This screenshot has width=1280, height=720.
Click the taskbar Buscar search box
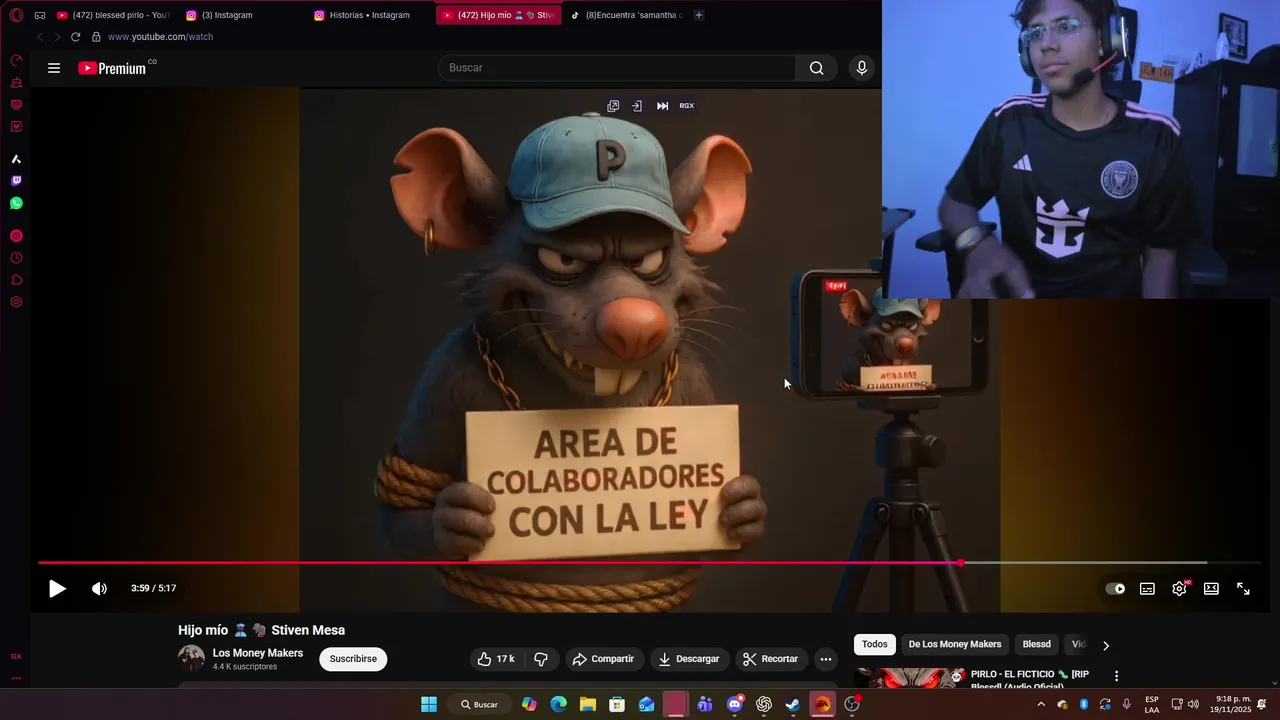click(x=479, y=704)
